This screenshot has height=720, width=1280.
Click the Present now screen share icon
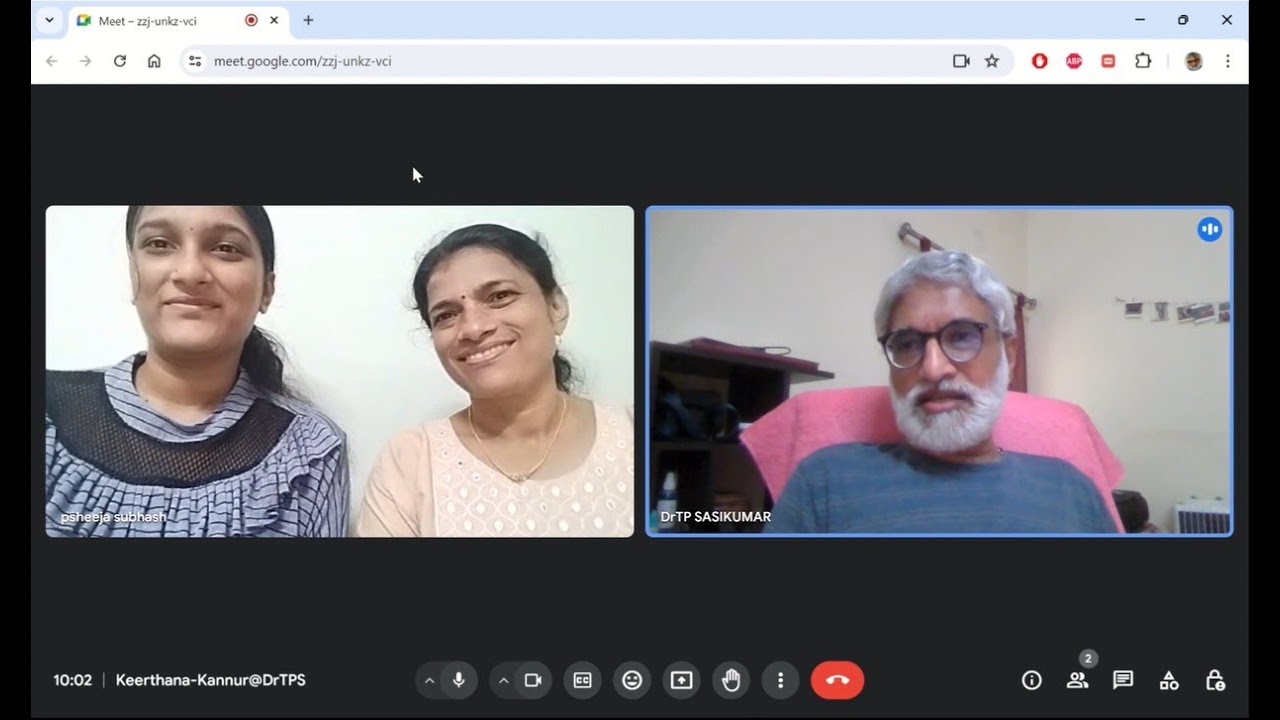click(681, 680)
